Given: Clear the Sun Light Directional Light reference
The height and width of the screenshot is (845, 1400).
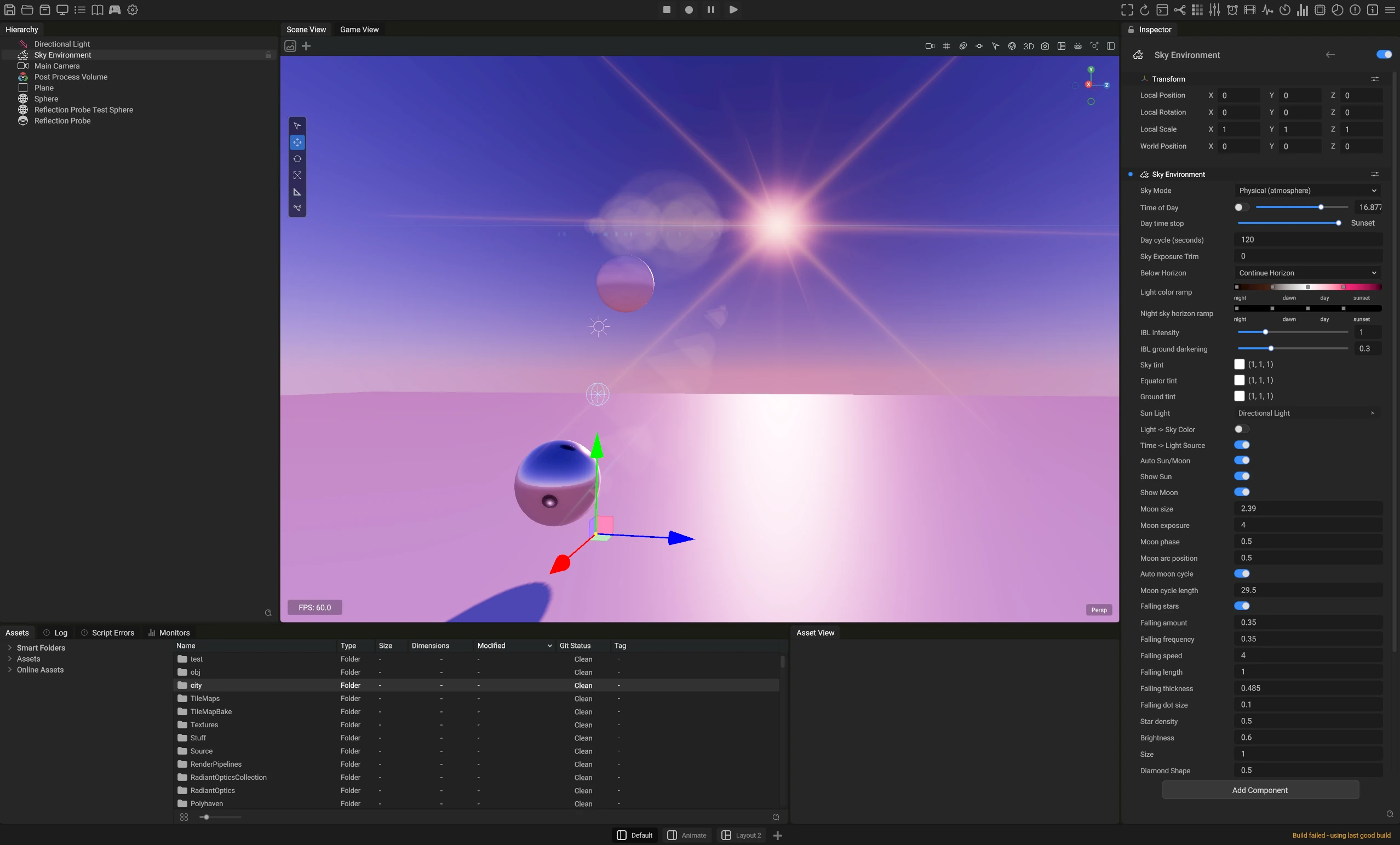Looking at the screenshot, I should click(x=1372, y=413).
